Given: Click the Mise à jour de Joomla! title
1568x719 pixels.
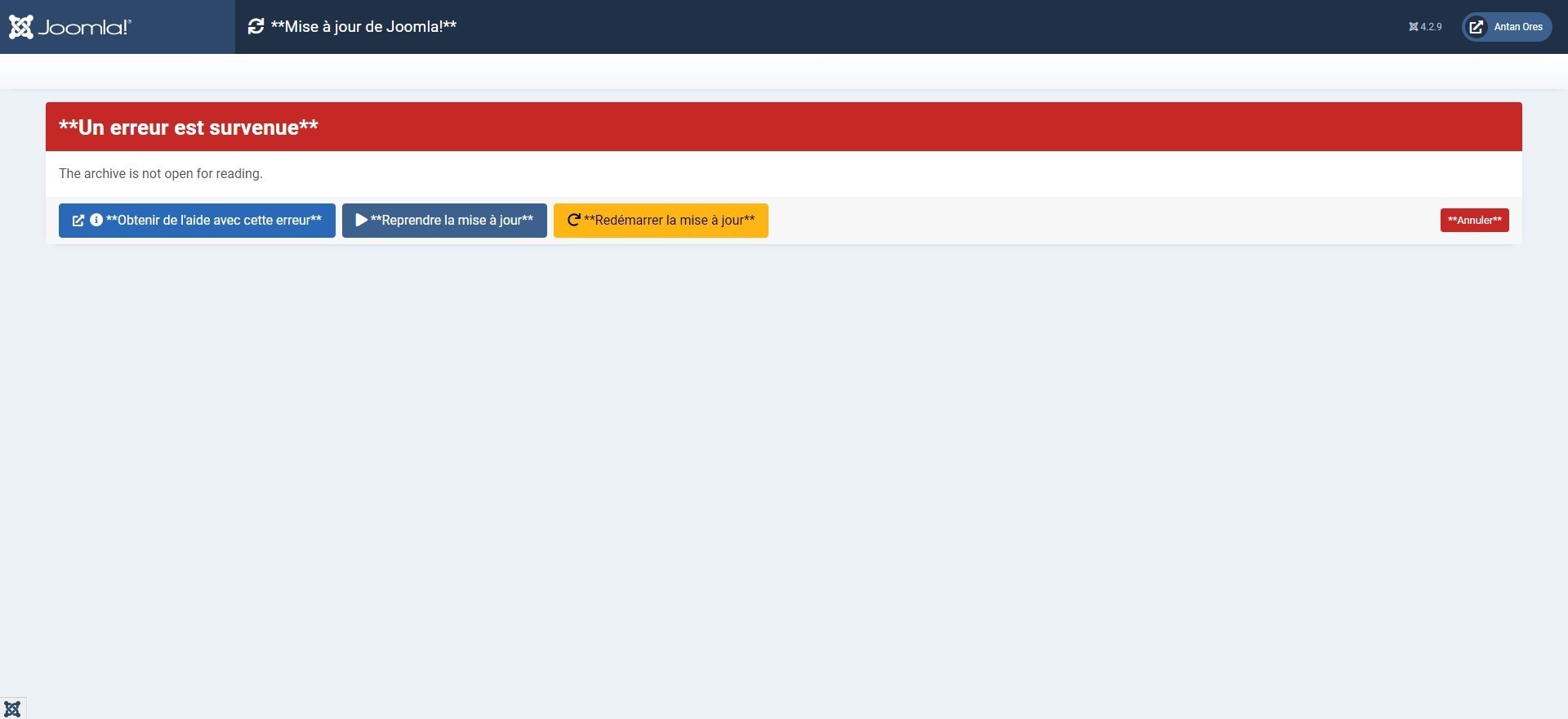Looking at the screenshot, I should click(363, 27).
